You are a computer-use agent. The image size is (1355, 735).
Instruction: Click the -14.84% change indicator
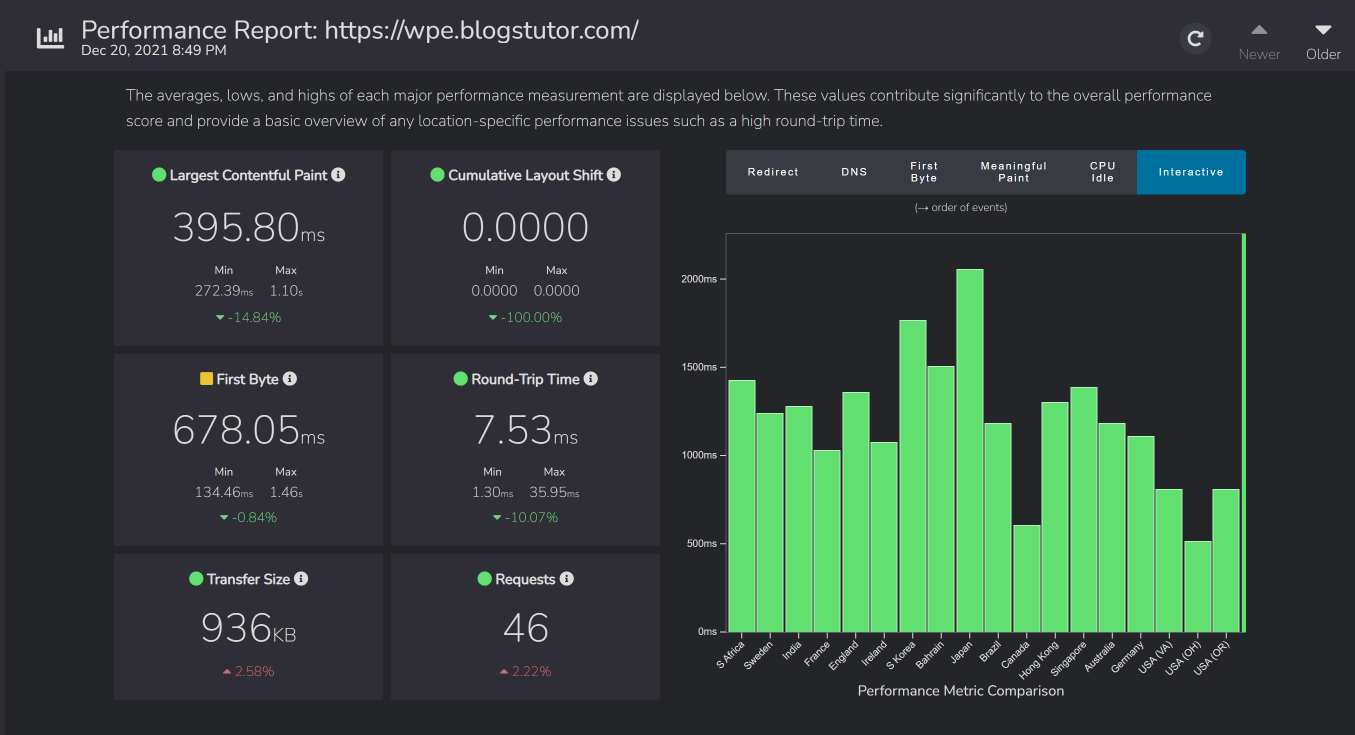[x=248, y=317]
